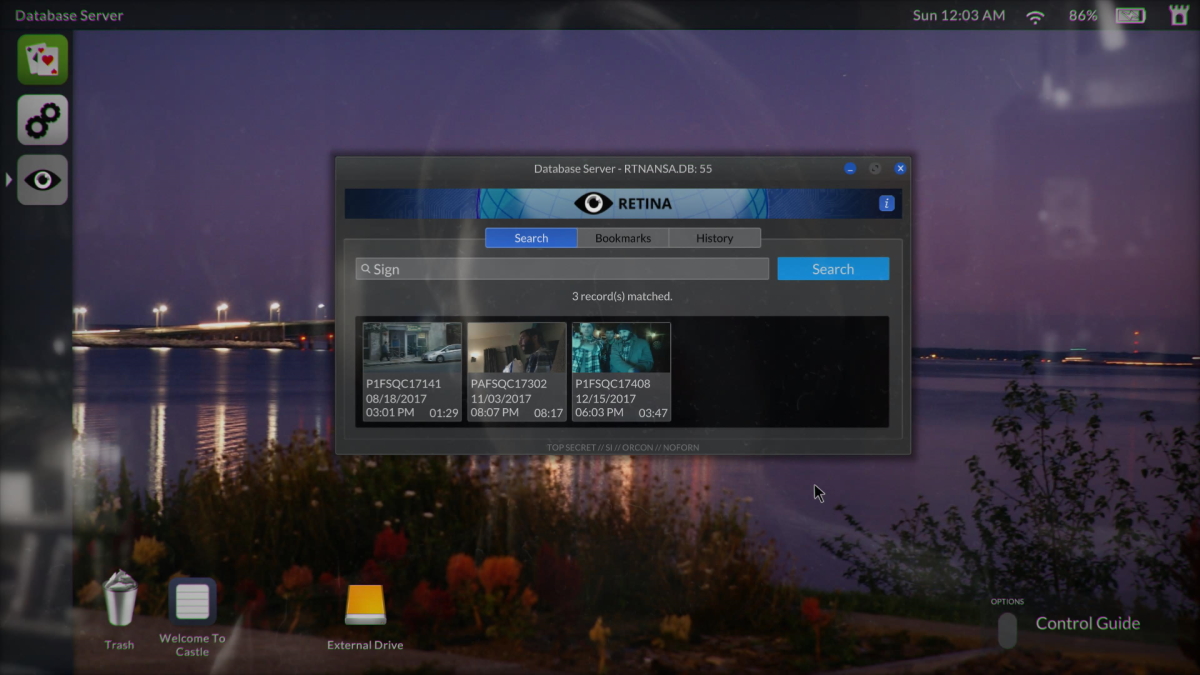Click the castle icon in top bar
The height and width of the screenshot is (675, 1200).
(1179, 15)
